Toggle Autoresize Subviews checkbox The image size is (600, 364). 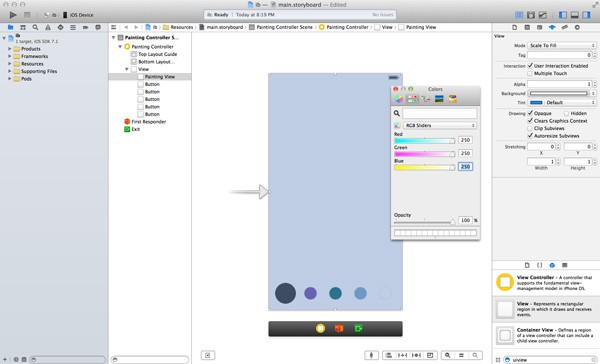pos(530,135)
